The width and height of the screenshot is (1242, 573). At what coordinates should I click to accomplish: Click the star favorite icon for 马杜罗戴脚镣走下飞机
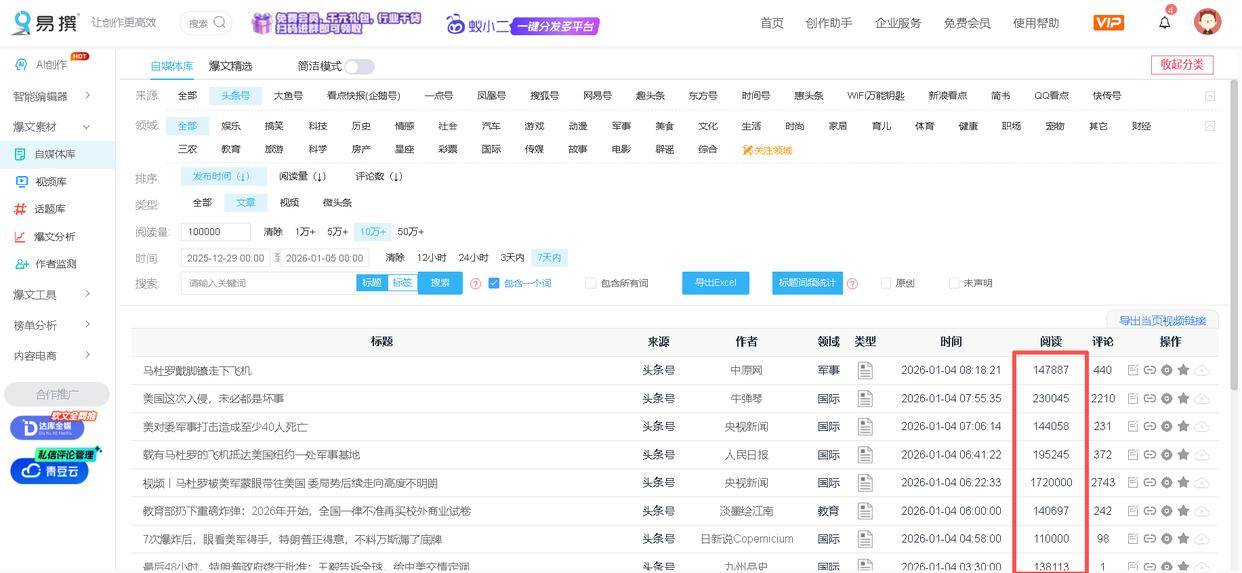pyautogui.click(x=1183, y=370)
